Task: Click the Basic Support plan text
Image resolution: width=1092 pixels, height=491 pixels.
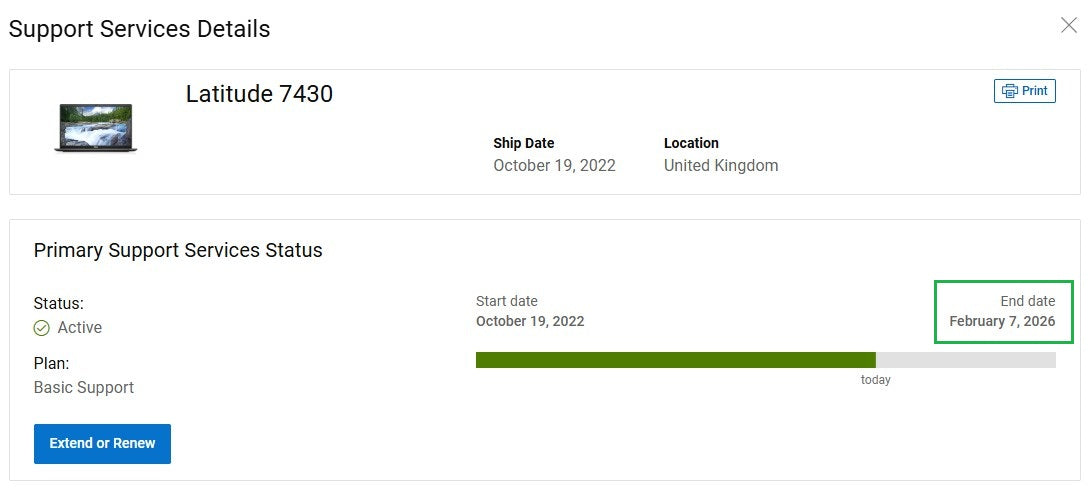Action: [x=84, y=388]
